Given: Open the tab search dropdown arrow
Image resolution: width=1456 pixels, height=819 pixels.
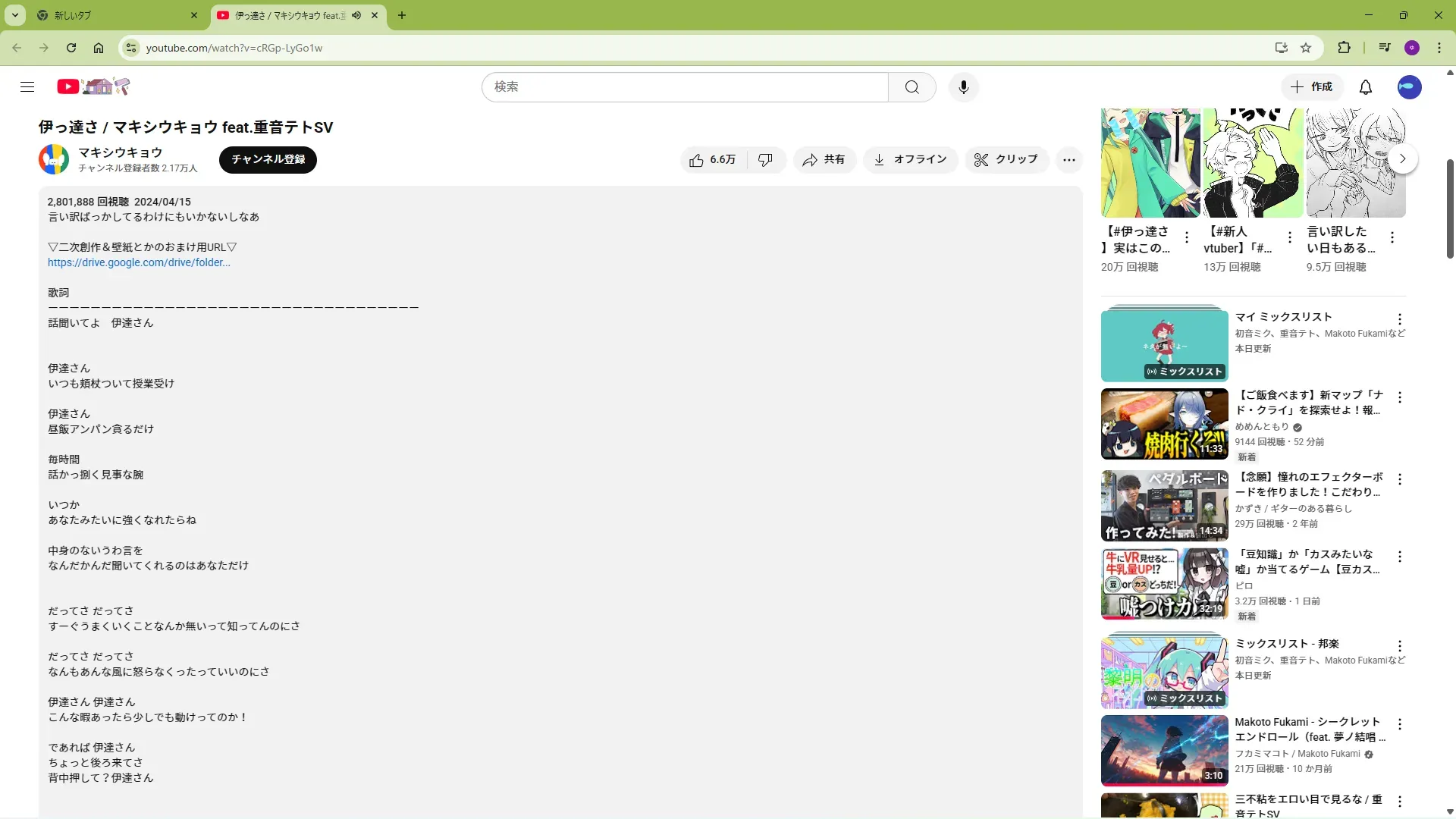Looking at the screenshot, I should 15,15.
